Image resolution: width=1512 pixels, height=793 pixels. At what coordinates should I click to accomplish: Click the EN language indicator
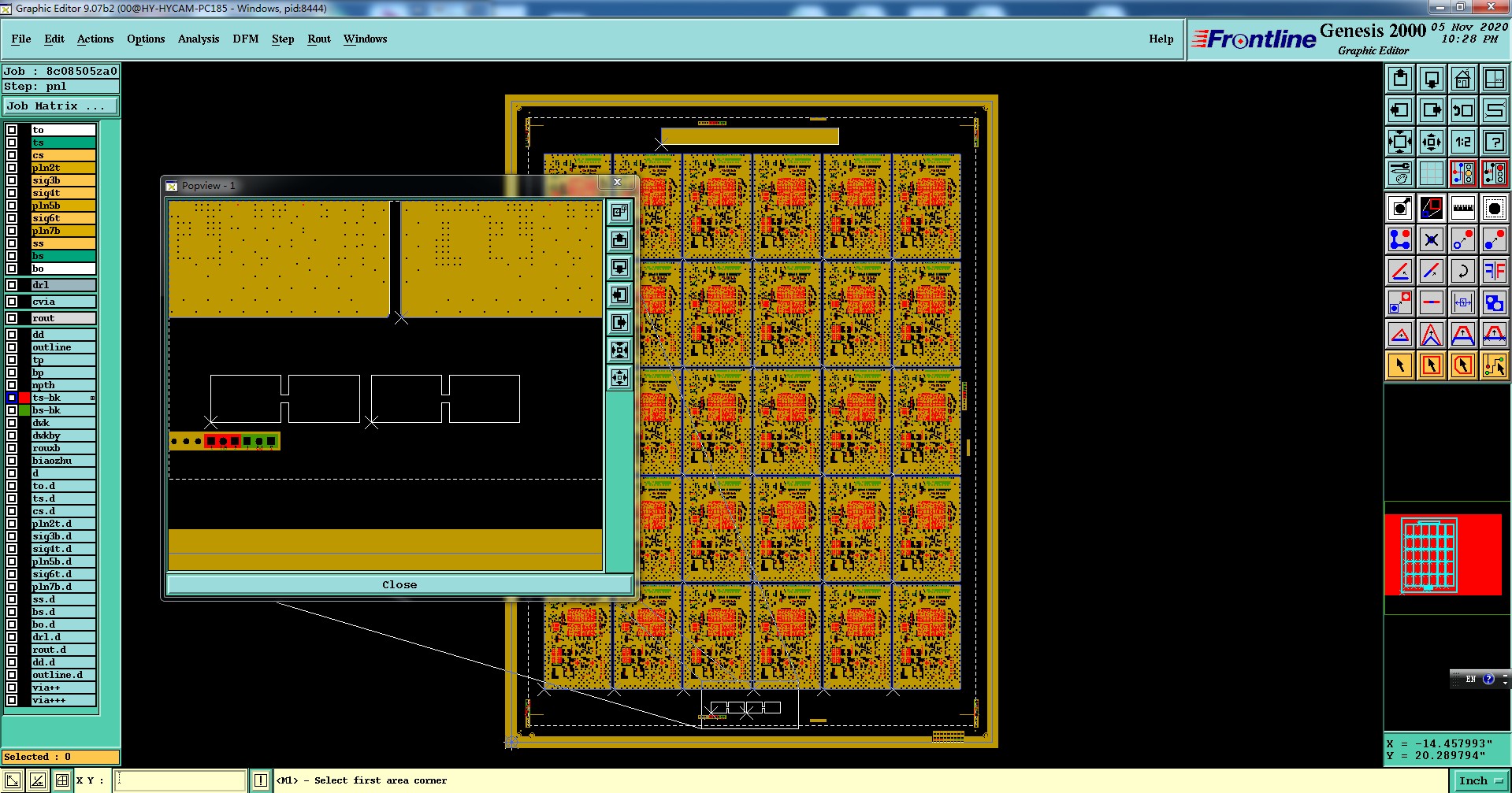point(1470,679)
